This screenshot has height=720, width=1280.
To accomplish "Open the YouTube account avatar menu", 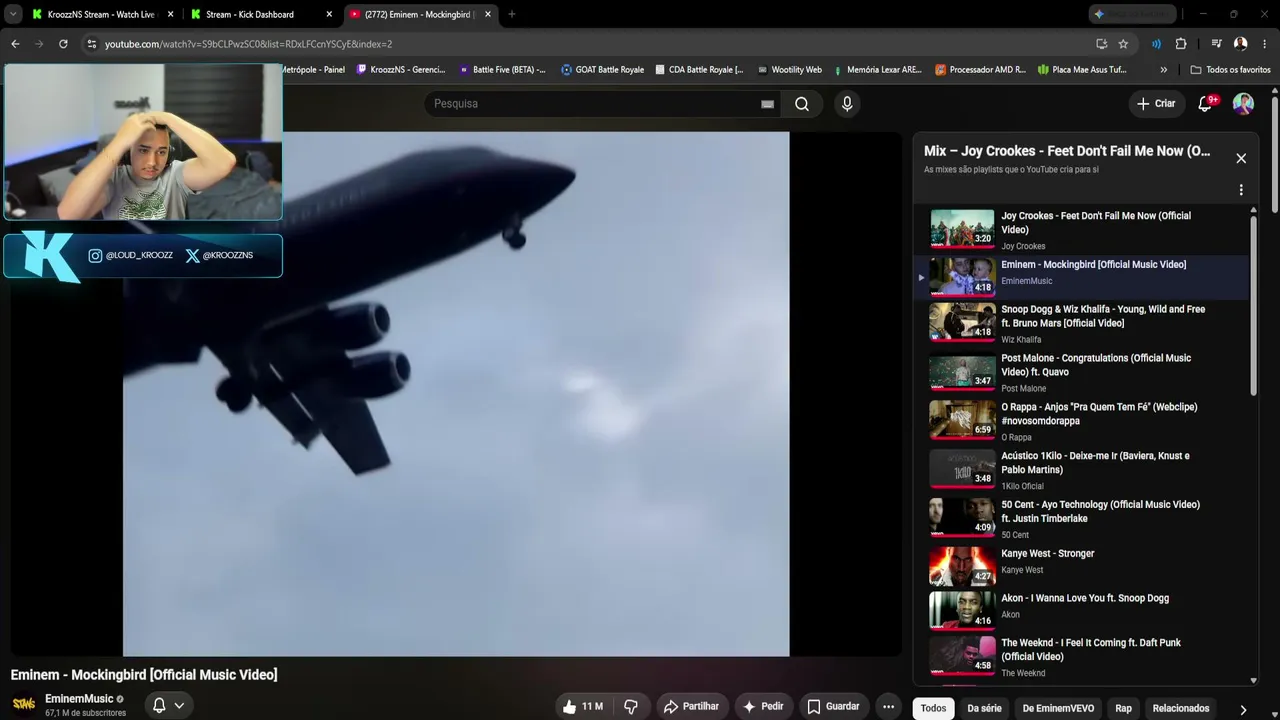I will point(1243,104).
